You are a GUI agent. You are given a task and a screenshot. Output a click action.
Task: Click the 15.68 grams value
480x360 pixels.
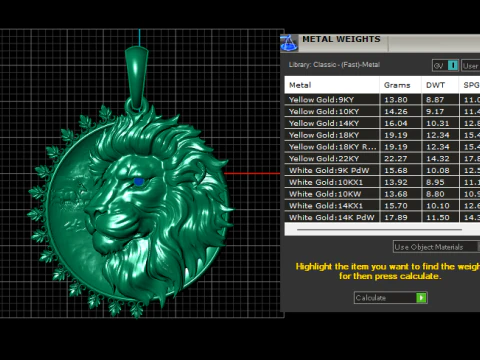point(396,170)
